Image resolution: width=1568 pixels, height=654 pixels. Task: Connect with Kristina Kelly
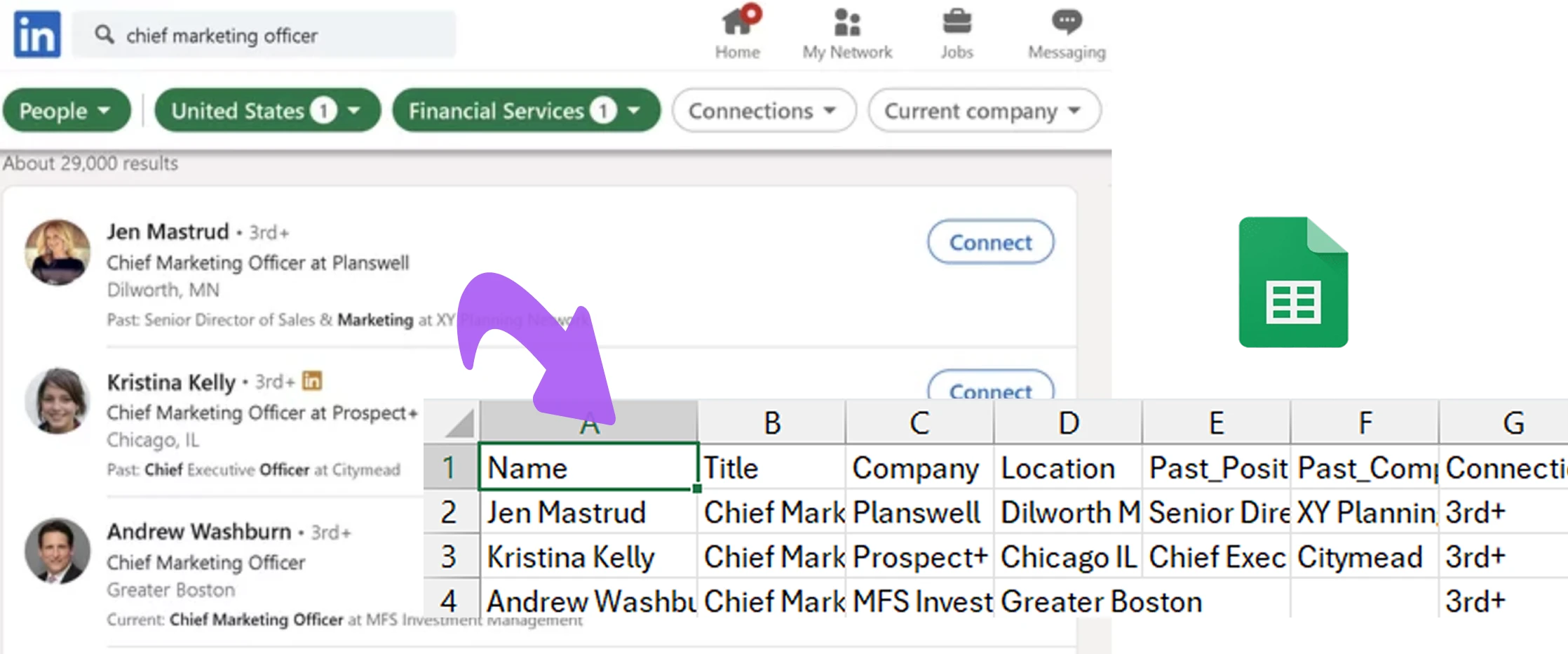[x=990, y=385]
